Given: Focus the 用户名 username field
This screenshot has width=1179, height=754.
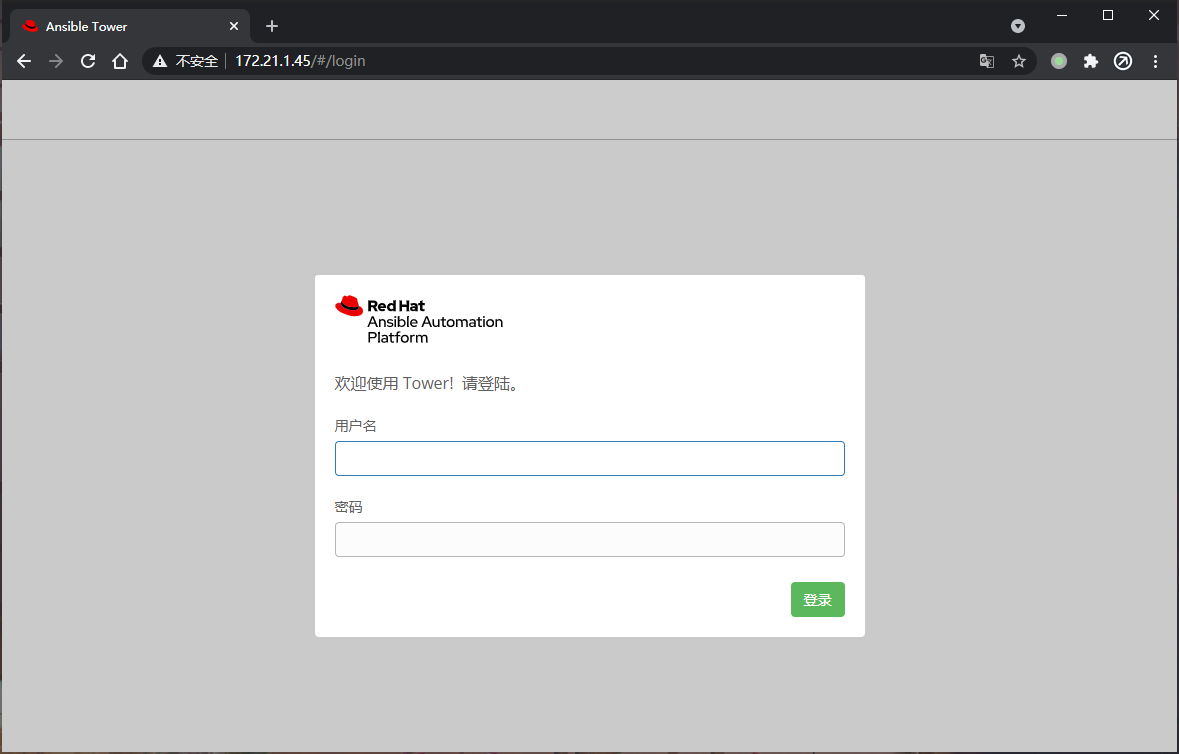Looking at the screenshot, I should tap(589, 458).
